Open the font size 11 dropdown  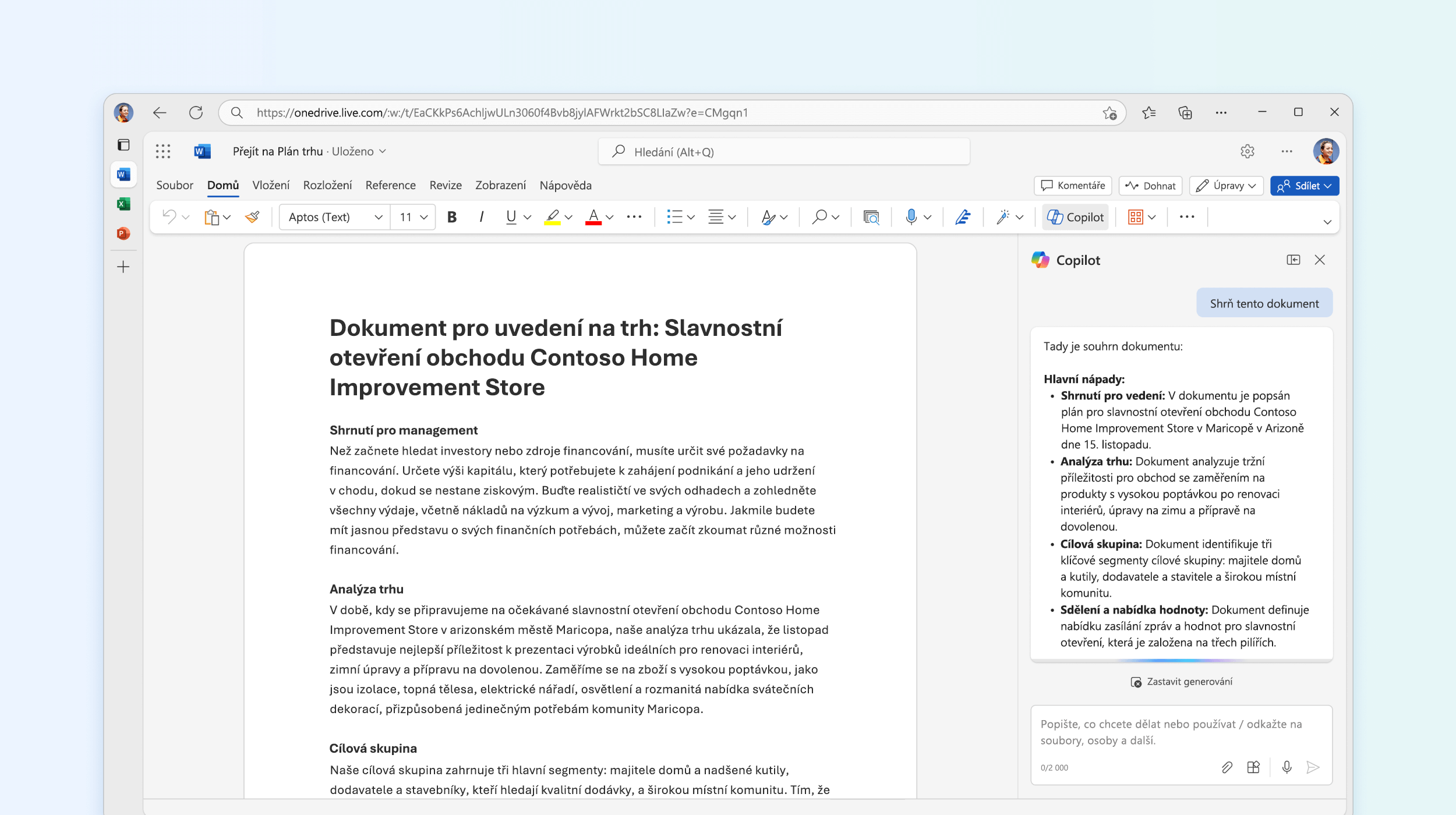coord(413,217)
